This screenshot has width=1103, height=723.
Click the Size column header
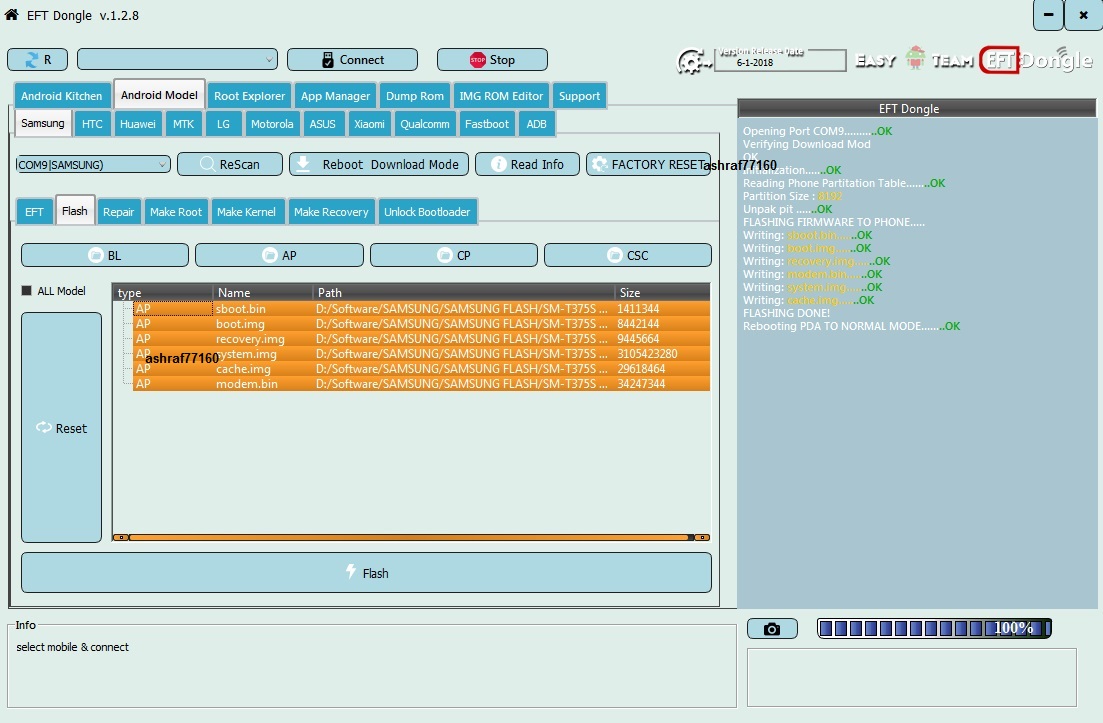tap(661, 293)
